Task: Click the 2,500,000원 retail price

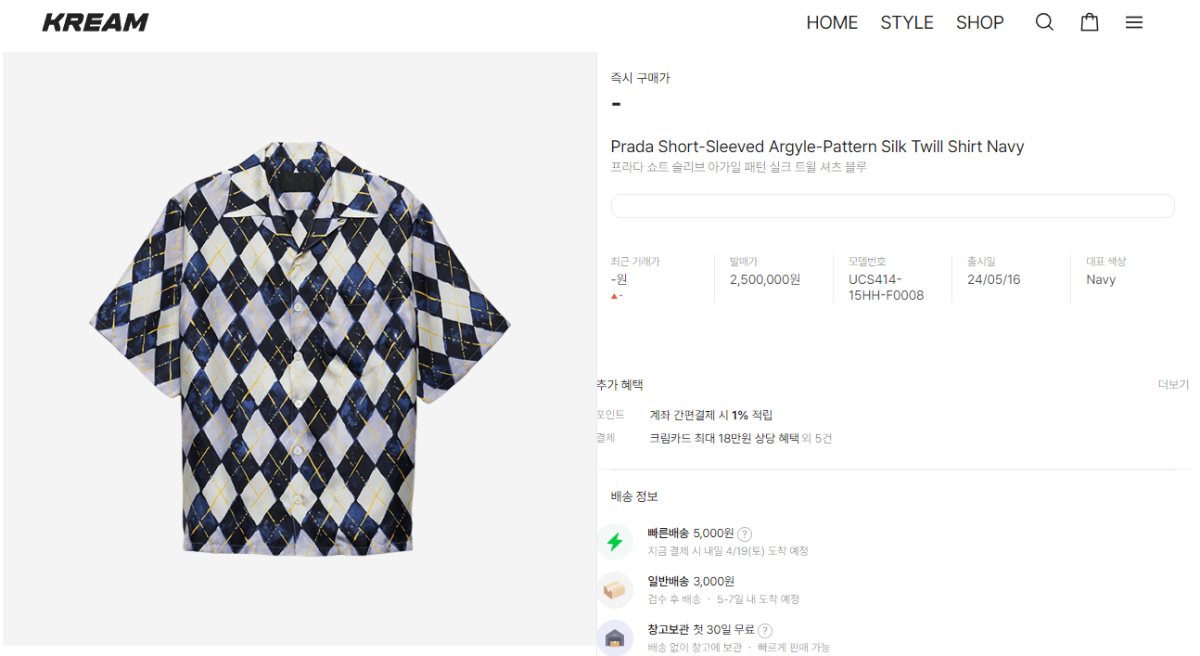Action: point(765,280)
